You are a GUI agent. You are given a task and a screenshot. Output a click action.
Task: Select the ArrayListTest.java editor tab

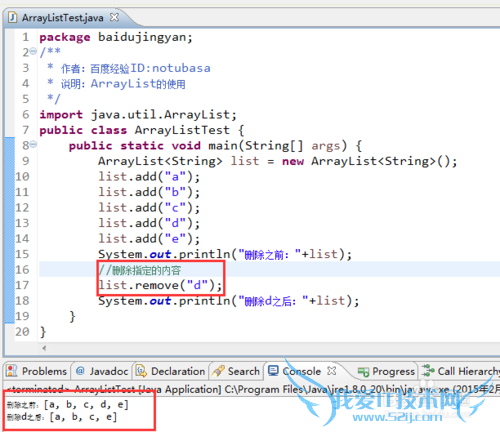[63, 17]
